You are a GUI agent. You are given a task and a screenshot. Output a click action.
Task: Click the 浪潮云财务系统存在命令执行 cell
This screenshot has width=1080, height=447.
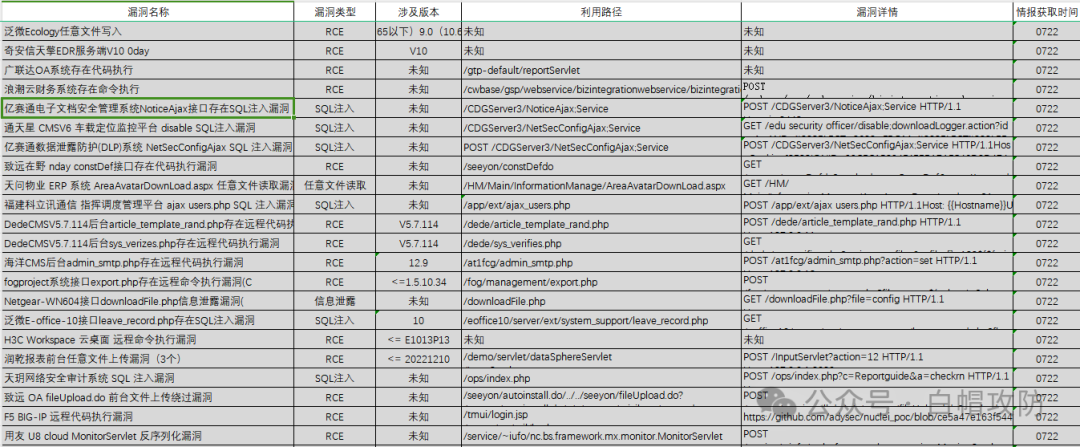coord(147,90)
